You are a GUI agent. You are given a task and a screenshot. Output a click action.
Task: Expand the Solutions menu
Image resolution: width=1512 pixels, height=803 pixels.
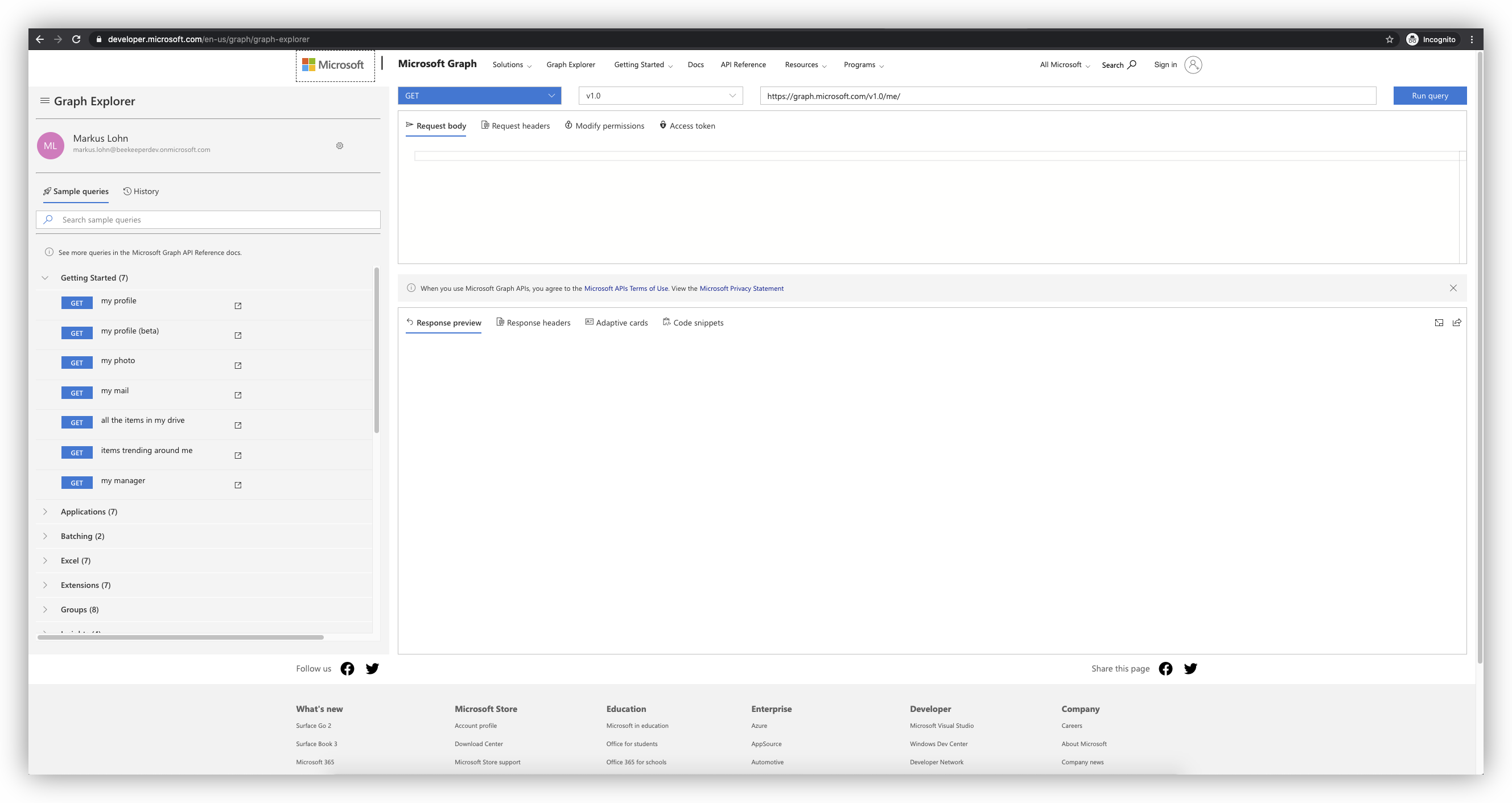[x=512, y=64]
